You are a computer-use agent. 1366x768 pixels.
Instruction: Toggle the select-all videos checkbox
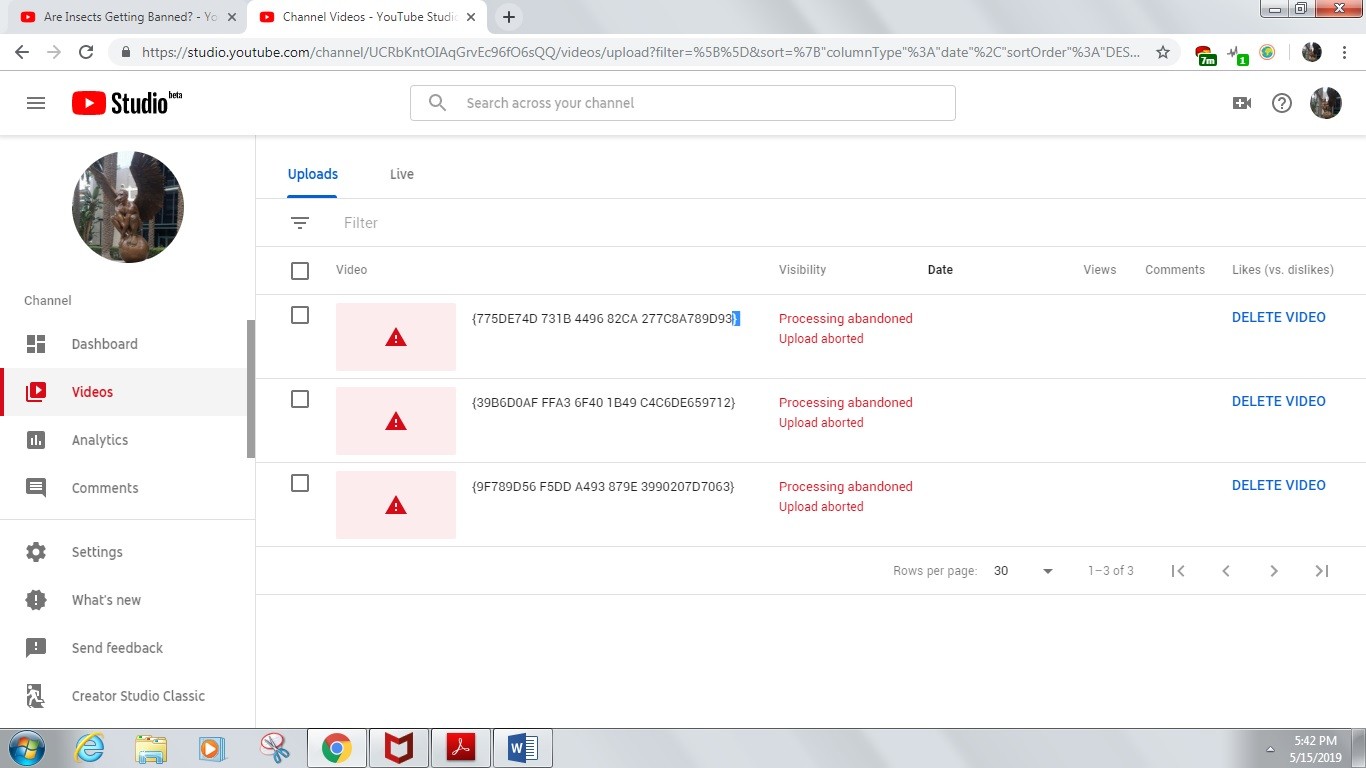[x=300, y=270]
